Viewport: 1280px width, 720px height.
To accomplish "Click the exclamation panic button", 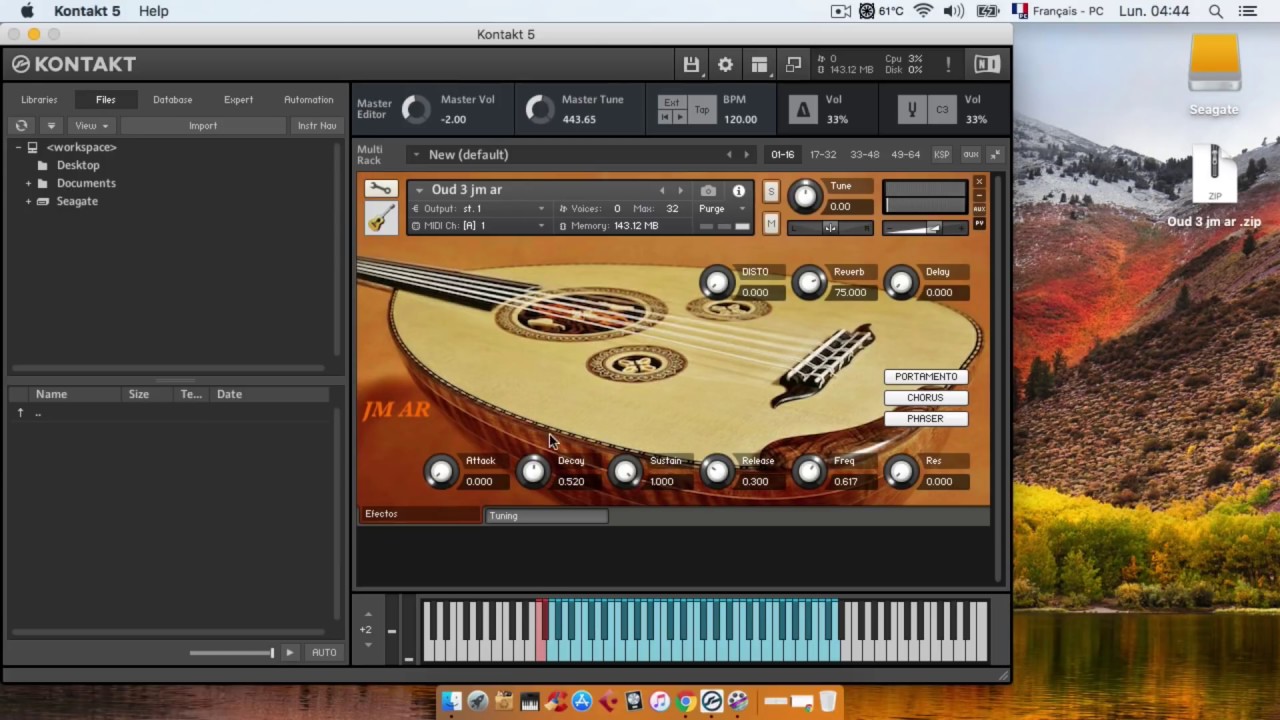I will point(948,65).
